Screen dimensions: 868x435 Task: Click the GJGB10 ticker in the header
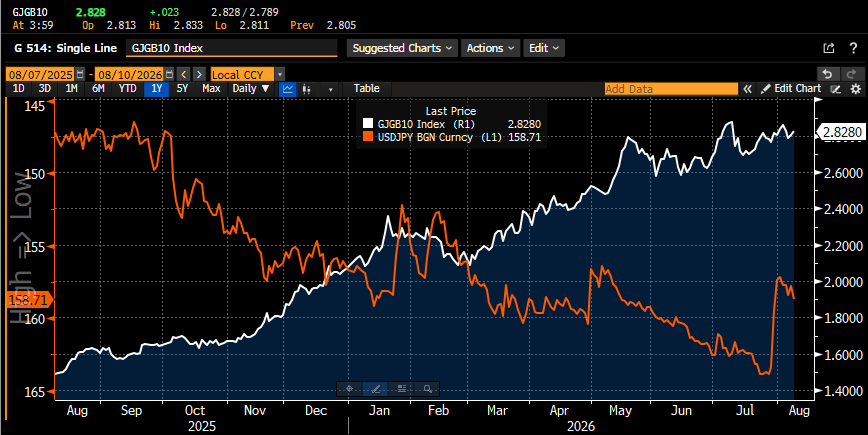29,12
